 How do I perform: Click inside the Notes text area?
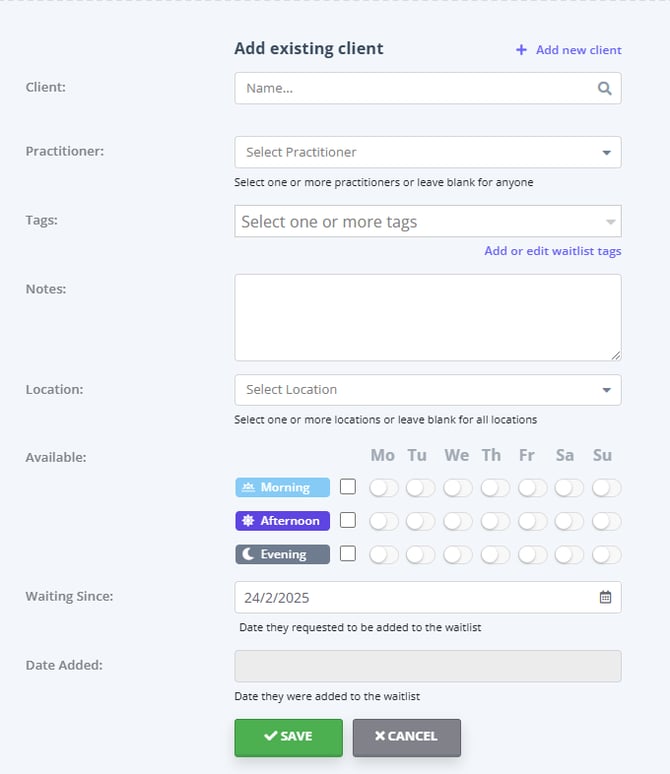point(427,317)
